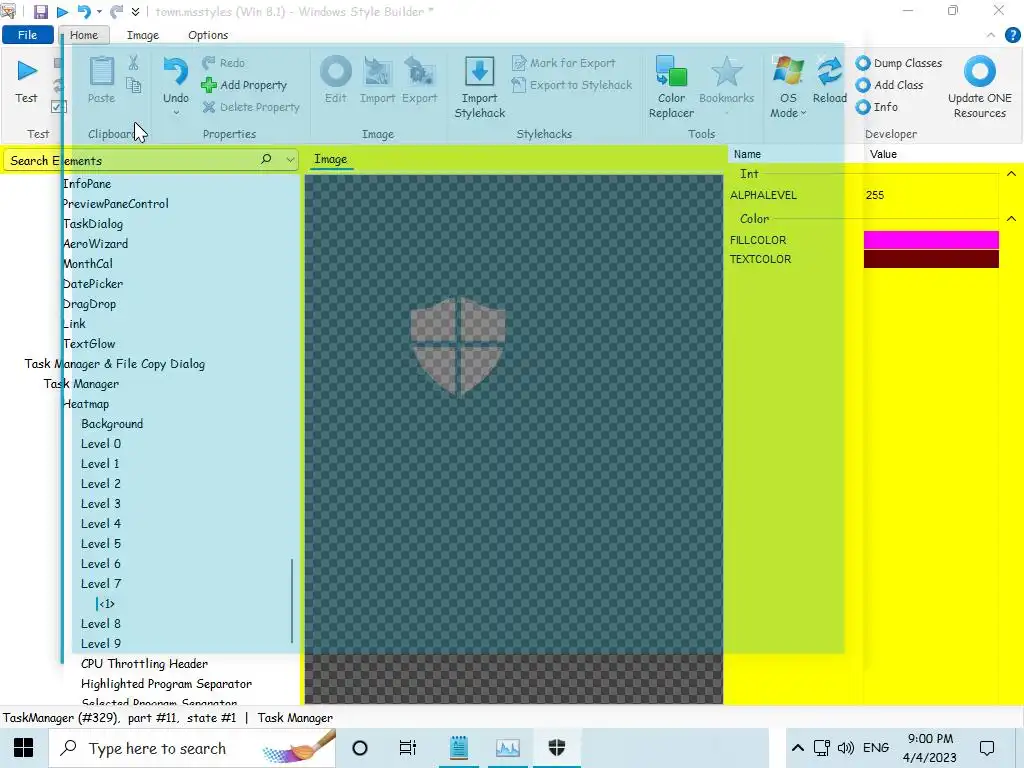Select Highlighted Program Separator tree item
The image size is (1024, 768).
pos(166,684)
